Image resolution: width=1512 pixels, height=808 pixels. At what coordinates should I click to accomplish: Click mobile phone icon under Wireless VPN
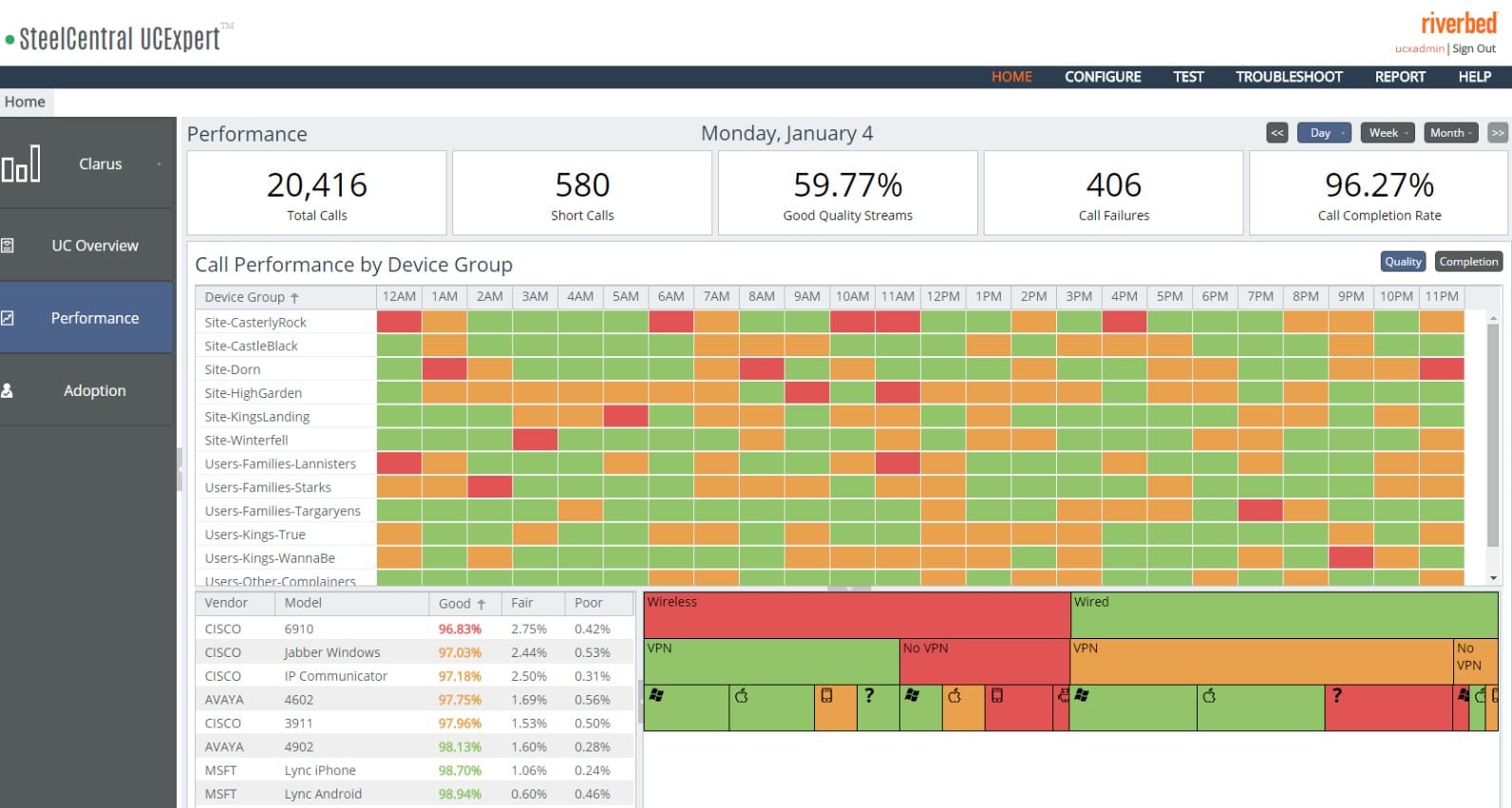(826, 696)
